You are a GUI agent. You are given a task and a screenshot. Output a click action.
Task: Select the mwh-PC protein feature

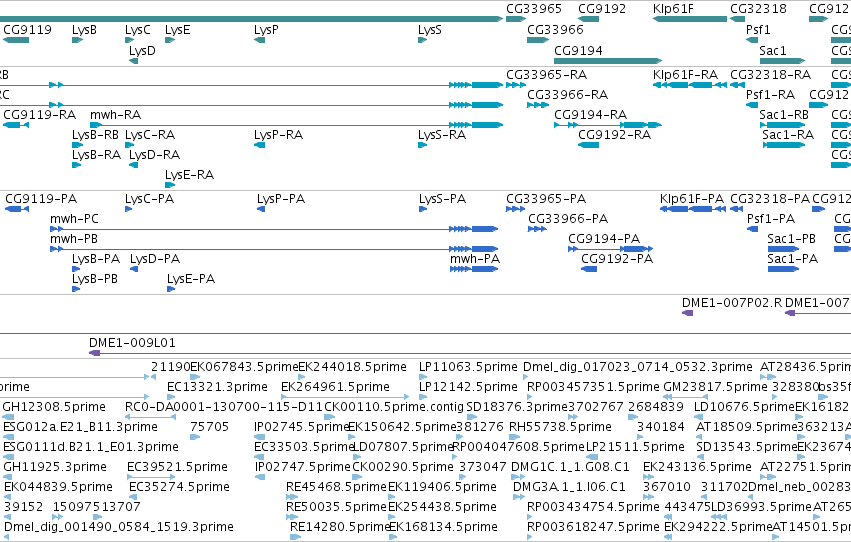pyautogui.click(x=274, y=229)
